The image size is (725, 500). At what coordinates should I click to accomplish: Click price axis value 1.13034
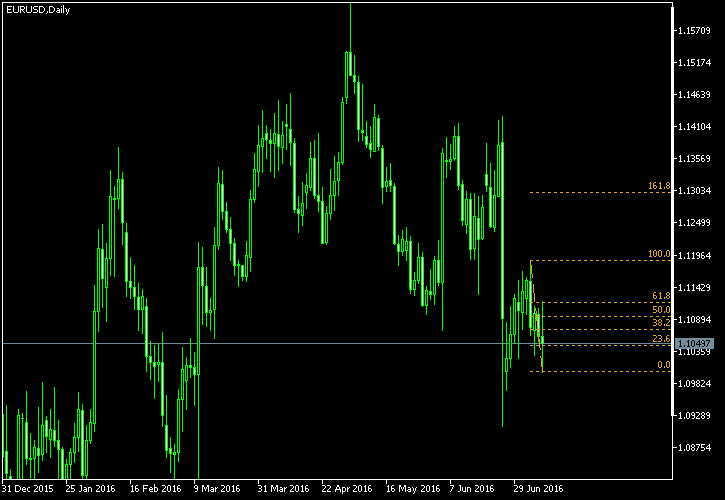pyautogui.click(x=694, y=191)
